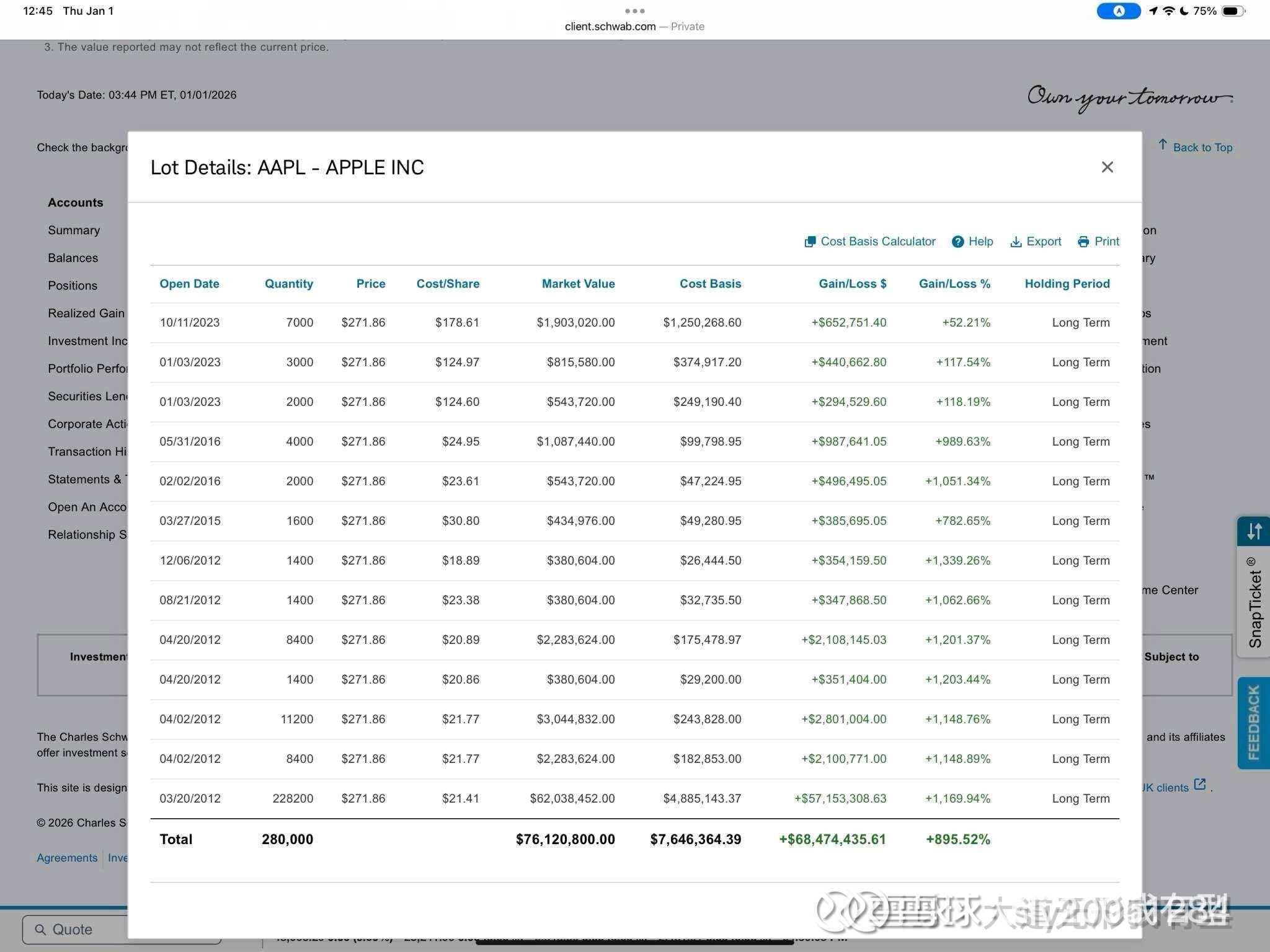Sort table by Open Date column

[189, 284]
